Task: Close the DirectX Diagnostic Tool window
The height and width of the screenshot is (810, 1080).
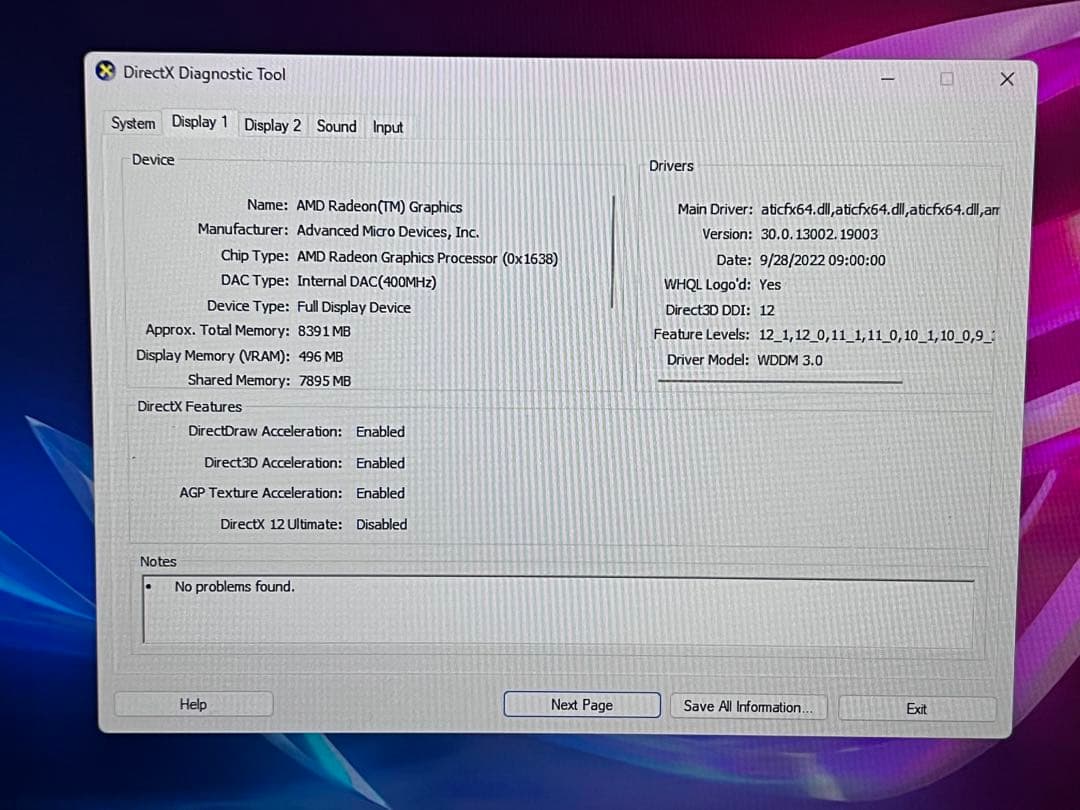Action: click(x=1007, y=79)
